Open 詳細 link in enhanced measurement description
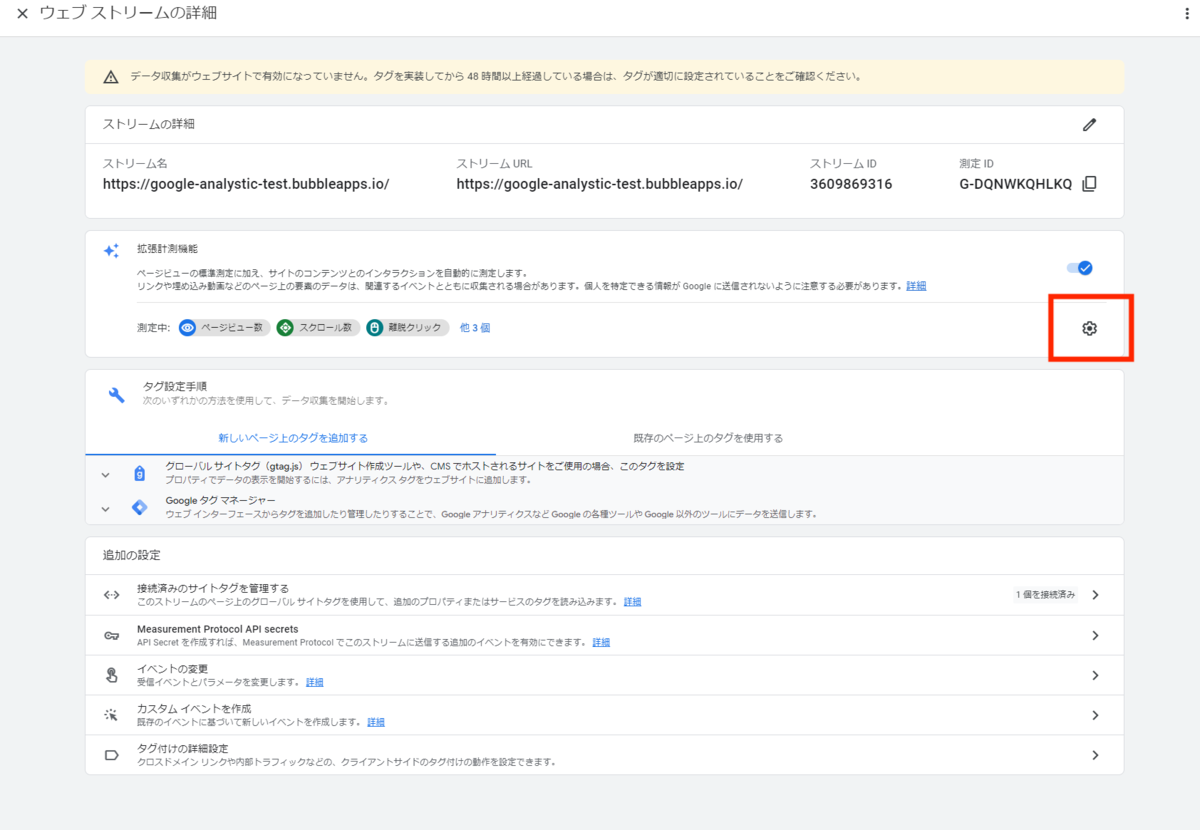Image resolution: width=1200 pixels, height=830 pixels. point(916,286)
